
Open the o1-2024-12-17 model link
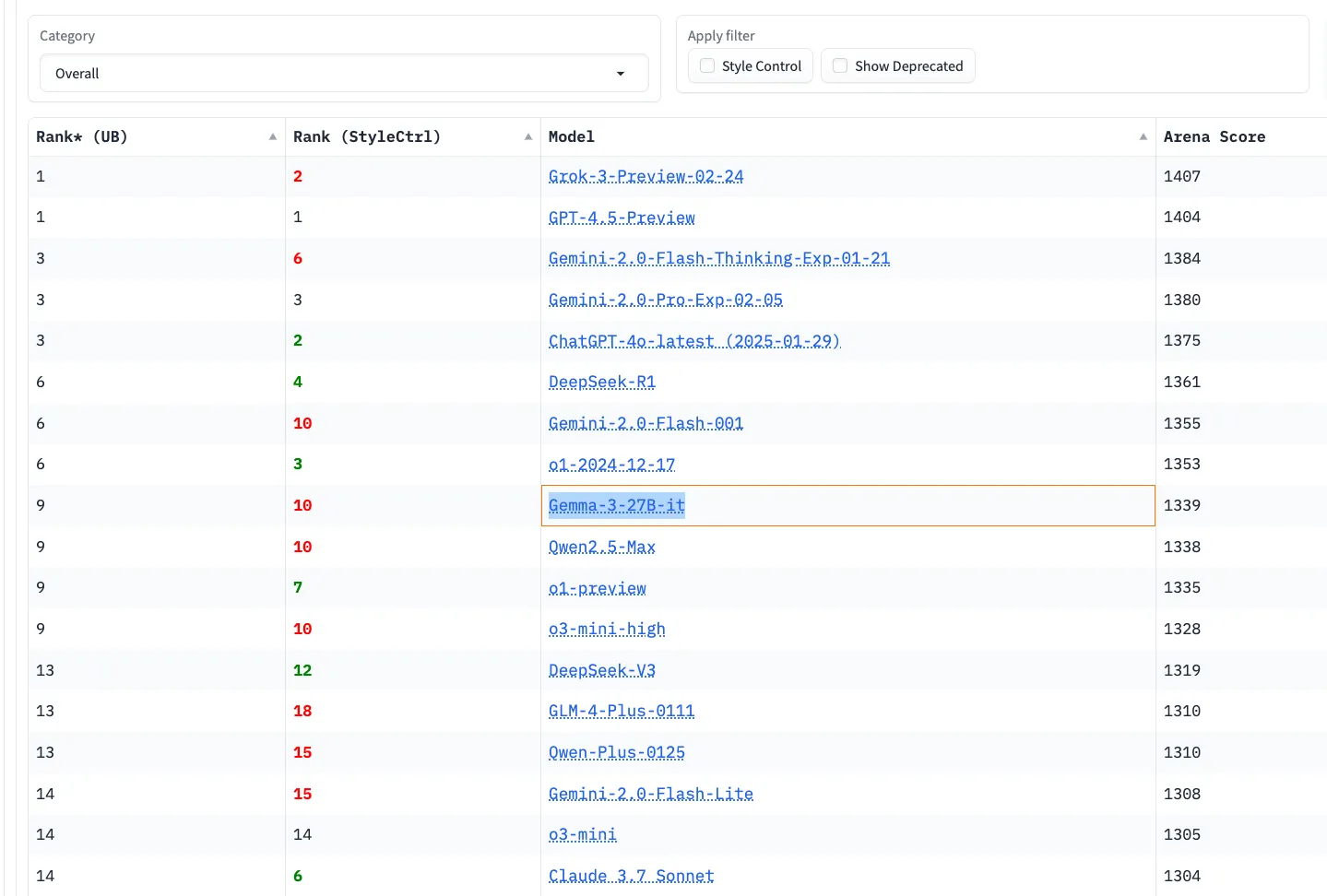[611, 465]
